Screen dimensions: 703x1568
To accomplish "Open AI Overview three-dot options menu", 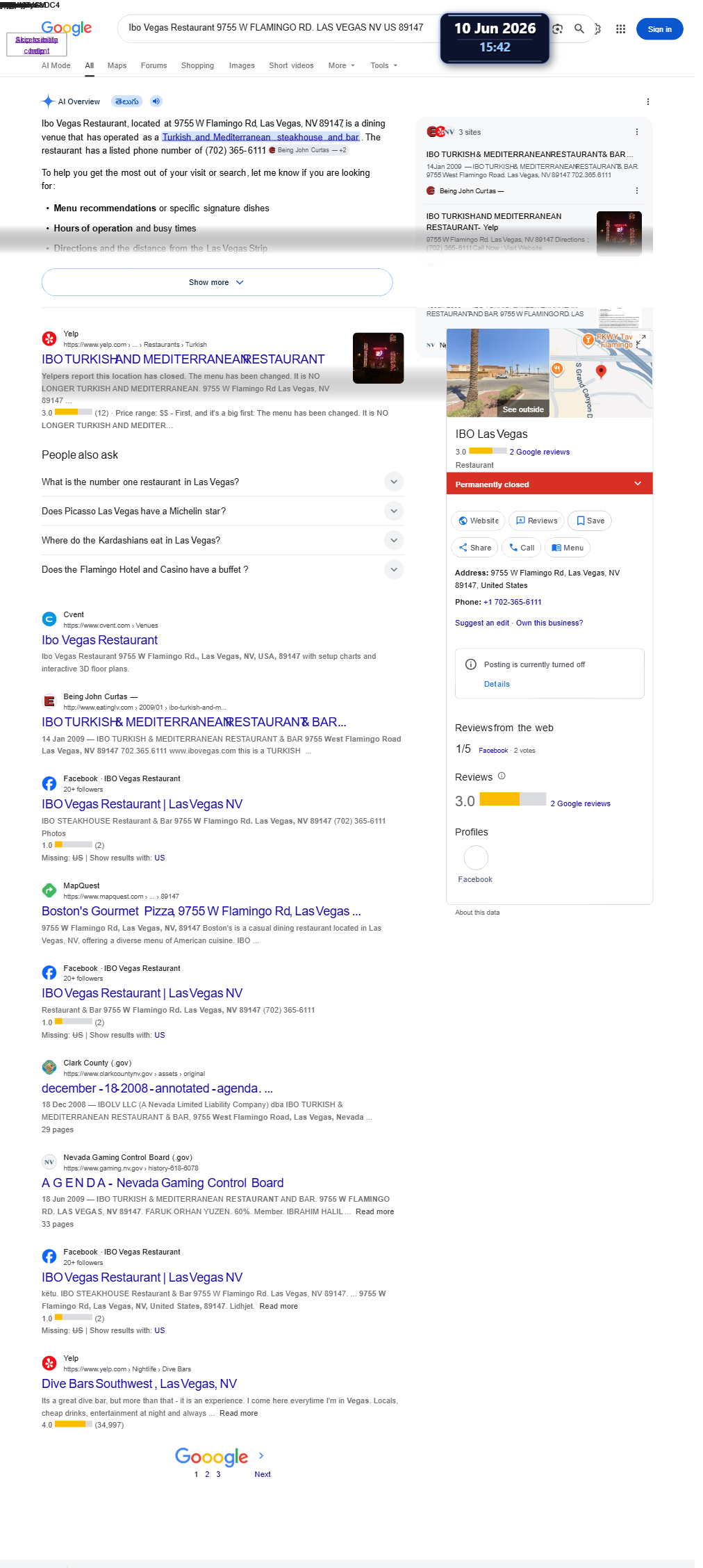I will 648,101.
